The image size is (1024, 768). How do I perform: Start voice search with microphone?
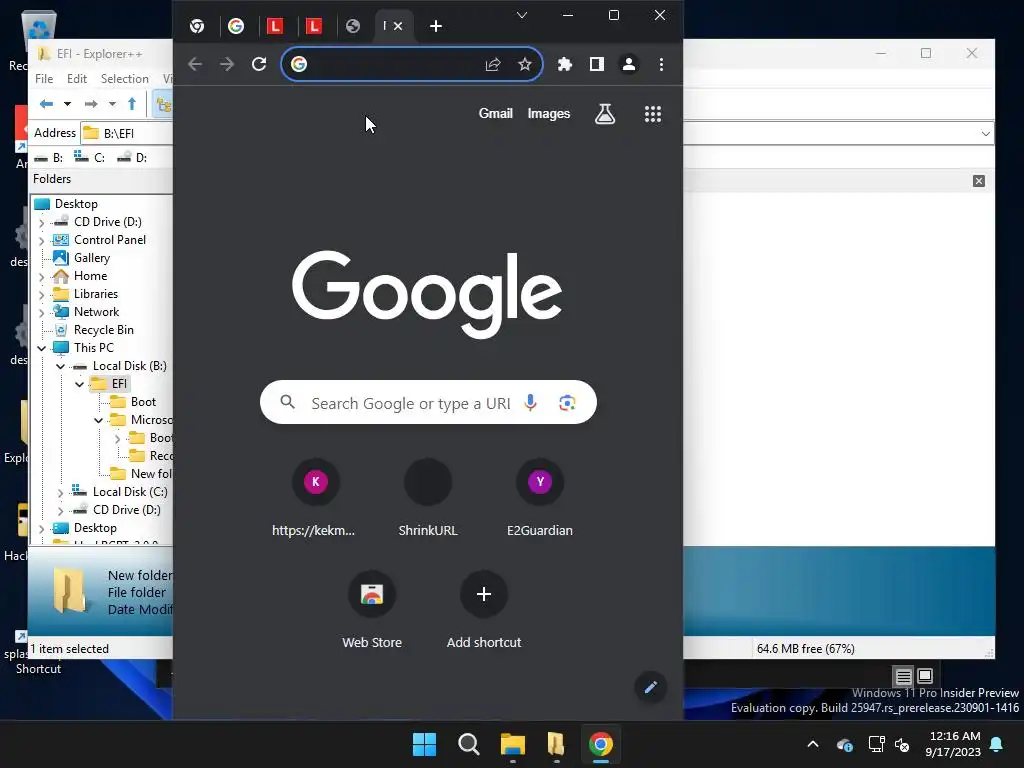(530, 402)
